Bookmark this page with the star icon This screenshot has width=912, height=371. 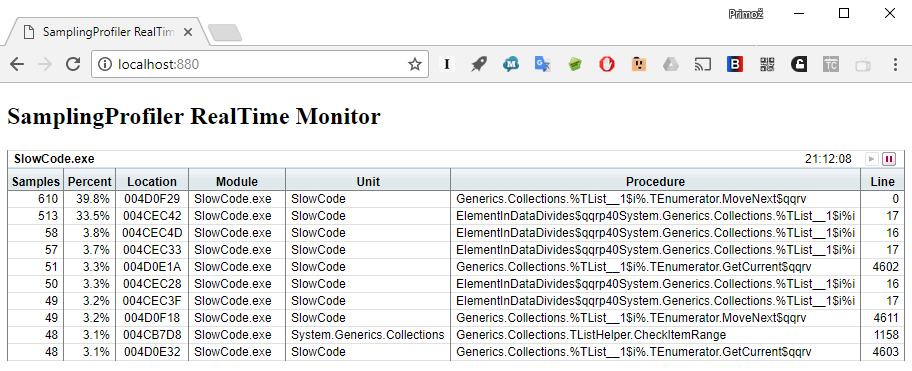[x=414, y=64]
